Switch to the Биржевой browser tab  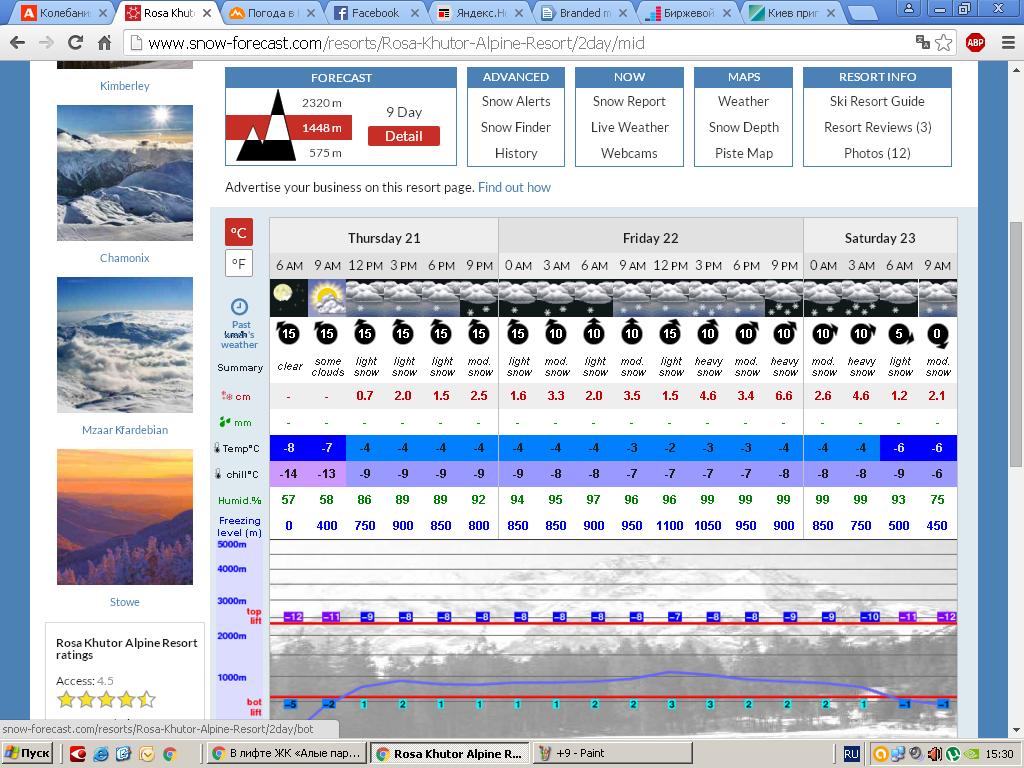coord(688,12)
